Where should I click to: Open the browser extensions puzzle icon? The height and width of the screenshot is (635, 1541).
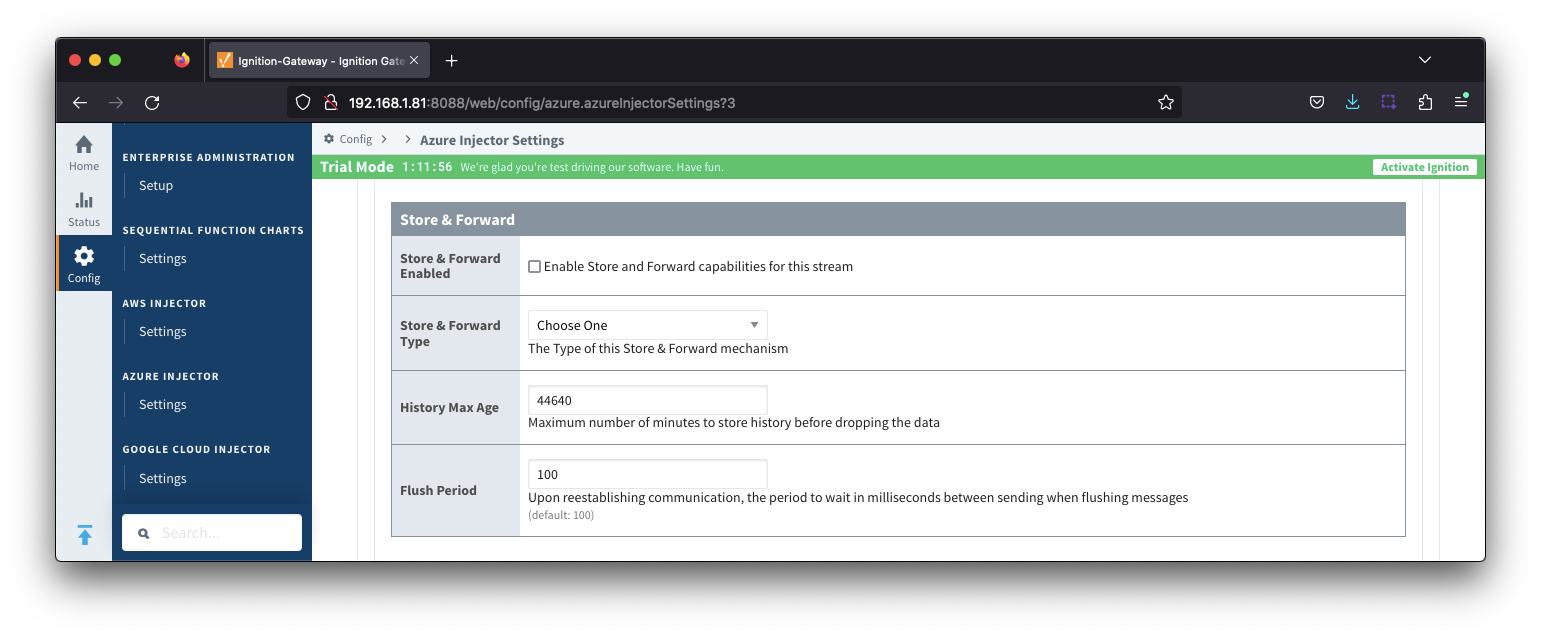(1425, 102)
